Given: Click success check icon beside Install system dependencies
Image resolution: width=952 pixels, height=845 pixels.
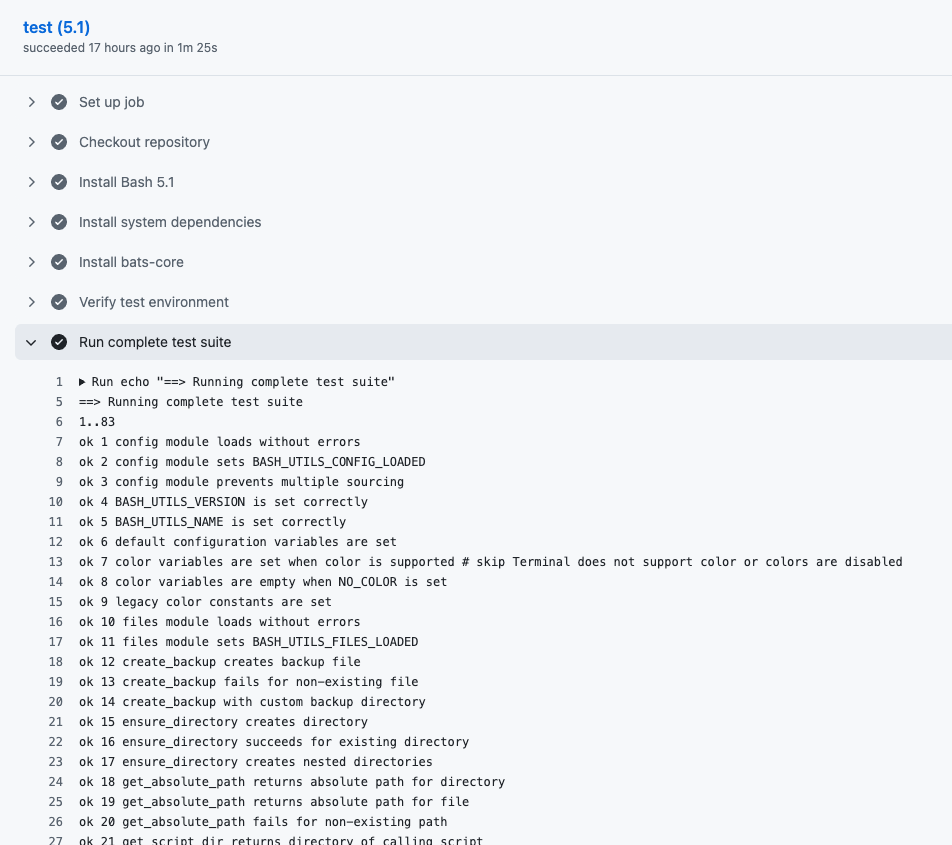Looking at the screenshot, I should pos(59,222).
